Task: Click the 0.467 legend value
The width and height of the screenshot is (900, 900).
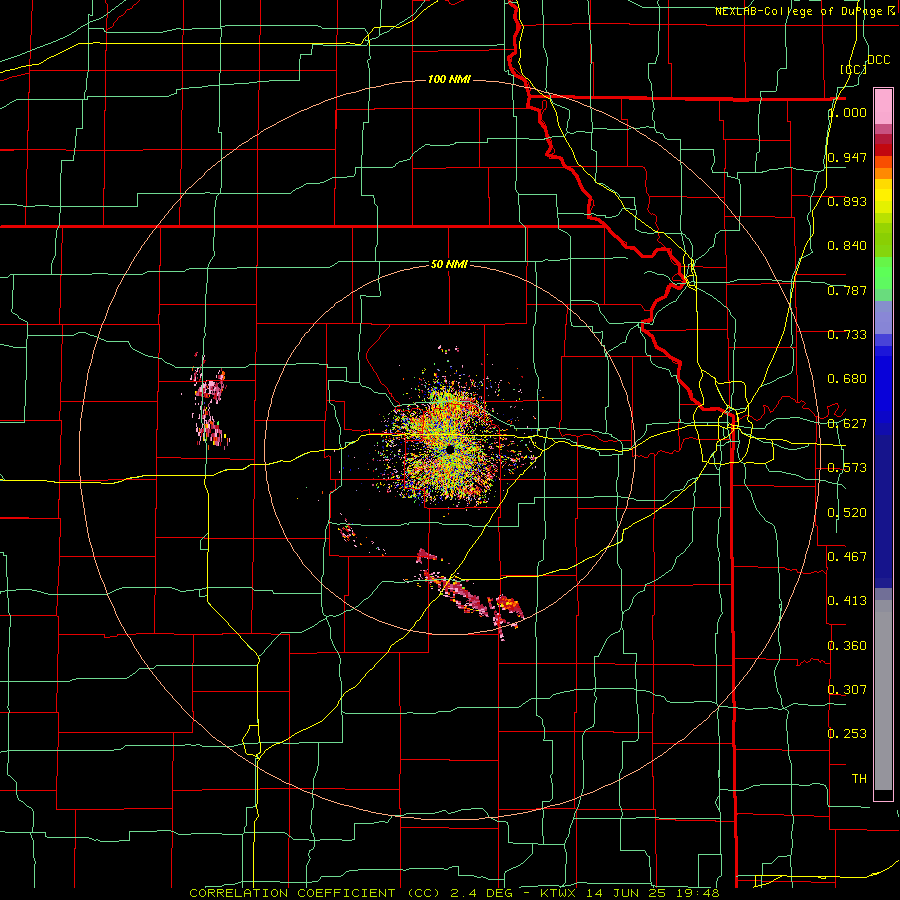Action: [847, 557]
